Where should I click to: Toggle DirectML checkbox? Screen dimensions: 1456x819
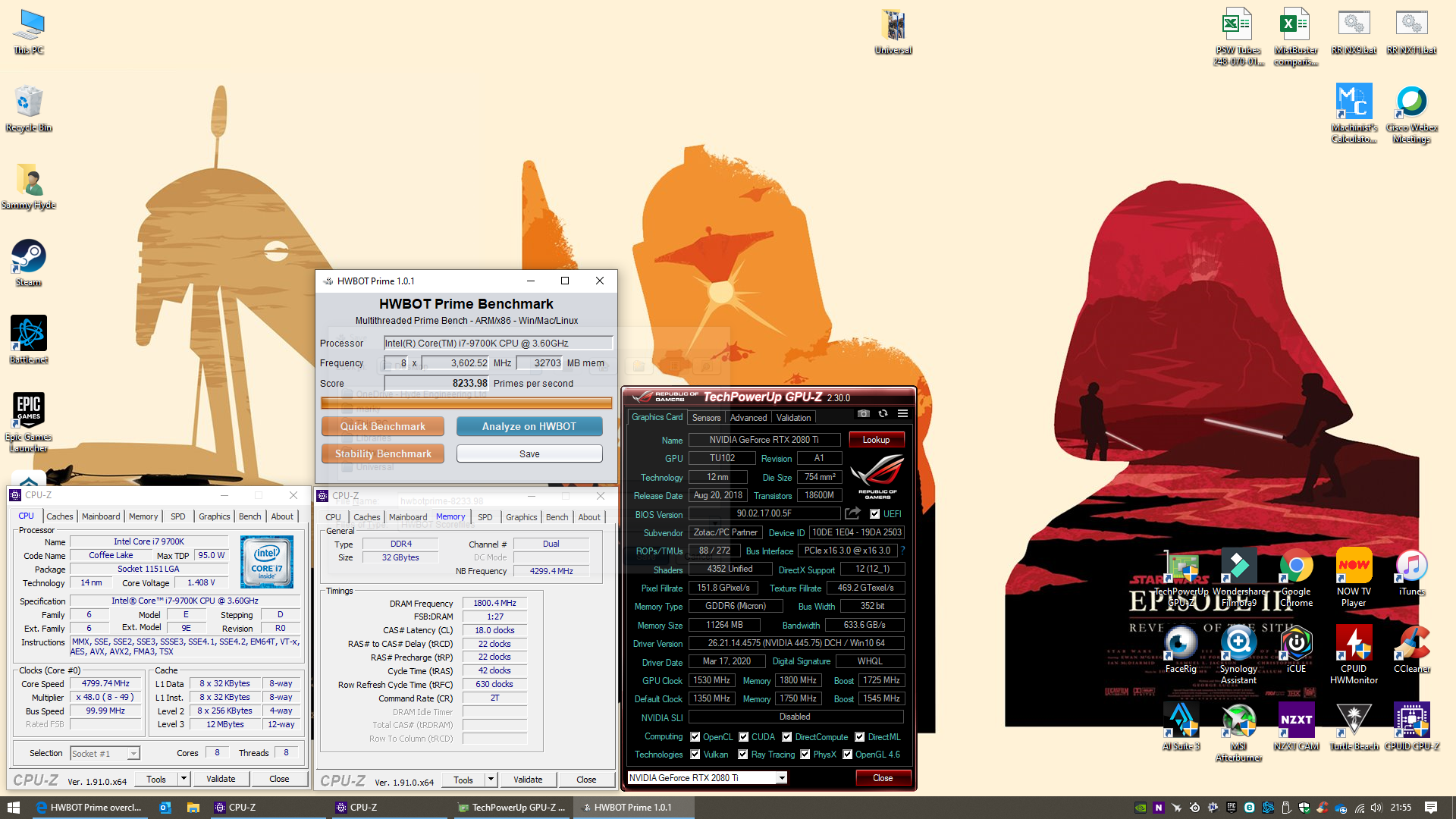[x=859, y=737]
